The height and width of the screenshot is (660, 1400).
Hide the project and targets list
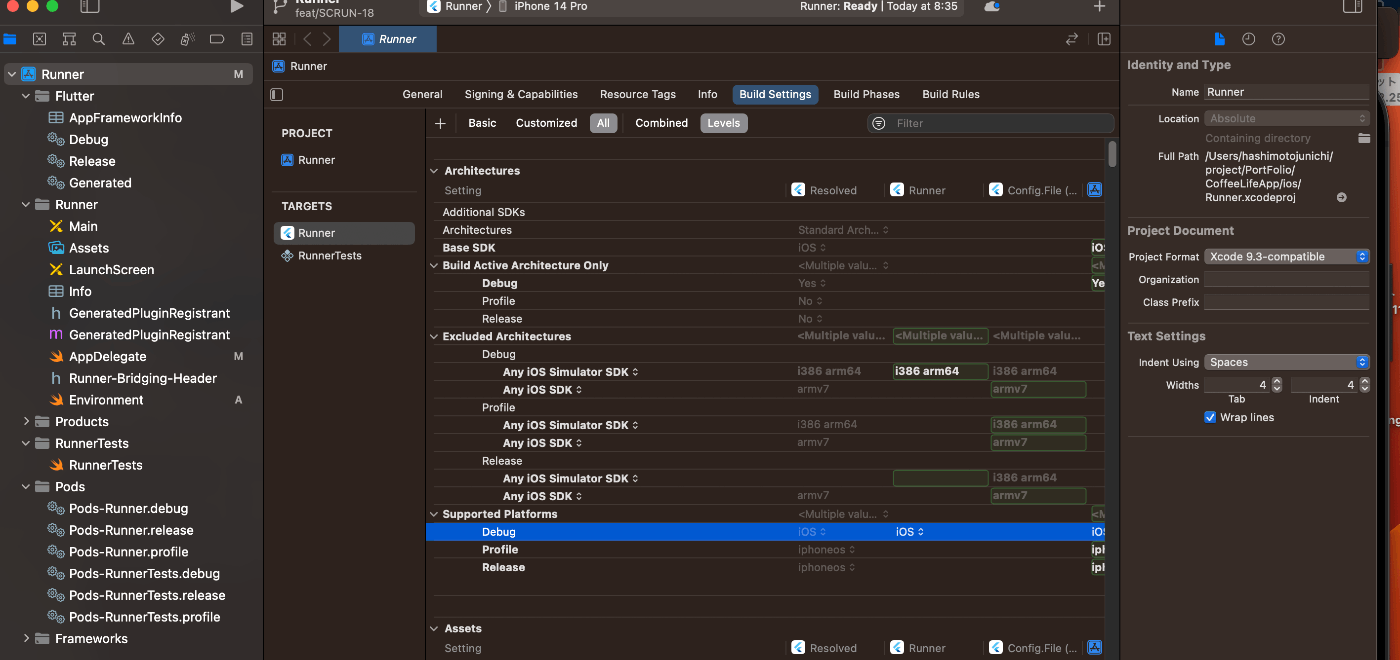click(x=277, y=94)
